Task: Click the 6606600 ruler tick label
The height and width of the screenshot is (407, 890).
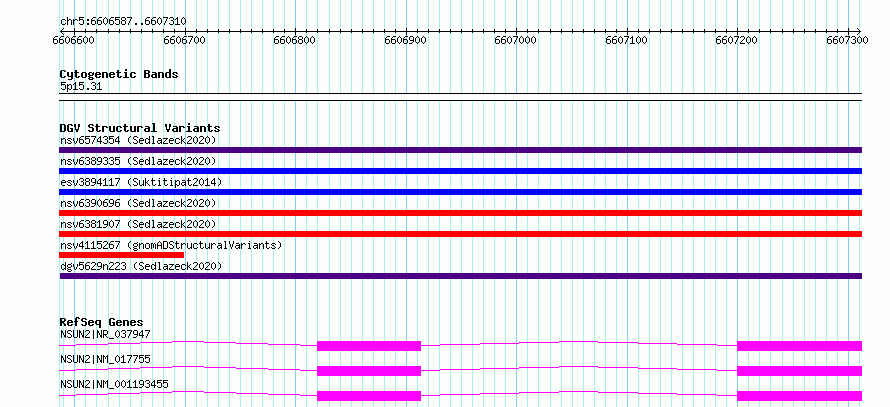Action: (74, 40)
